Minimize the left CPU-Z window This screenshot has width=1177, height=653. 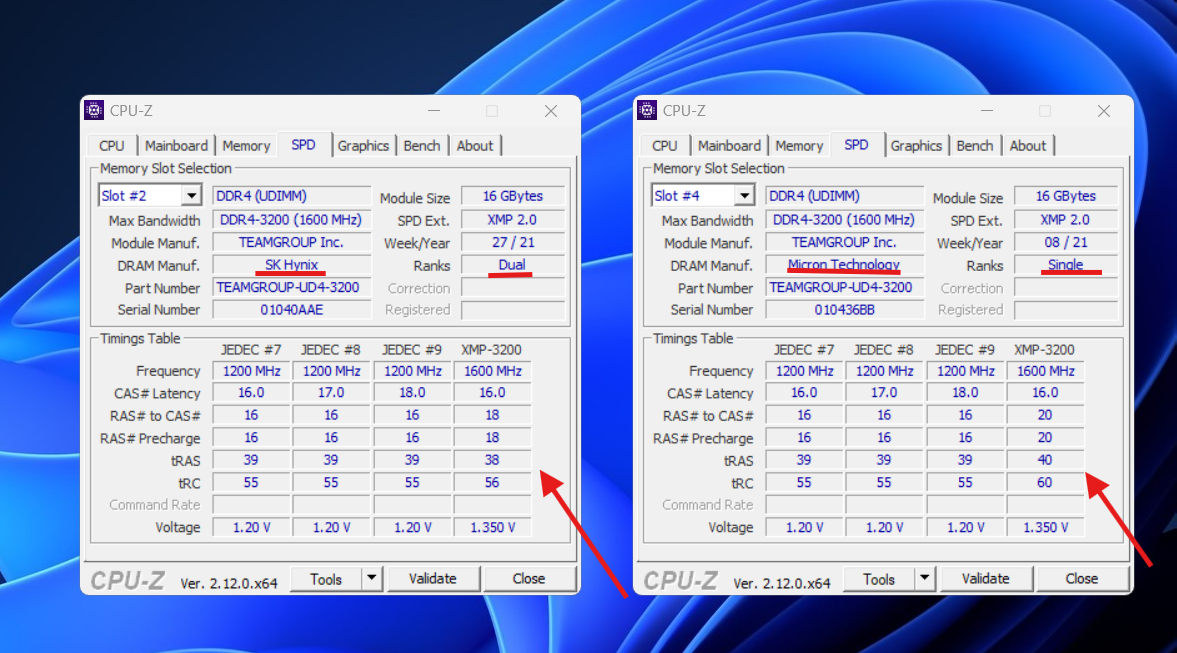pos(434,110)
